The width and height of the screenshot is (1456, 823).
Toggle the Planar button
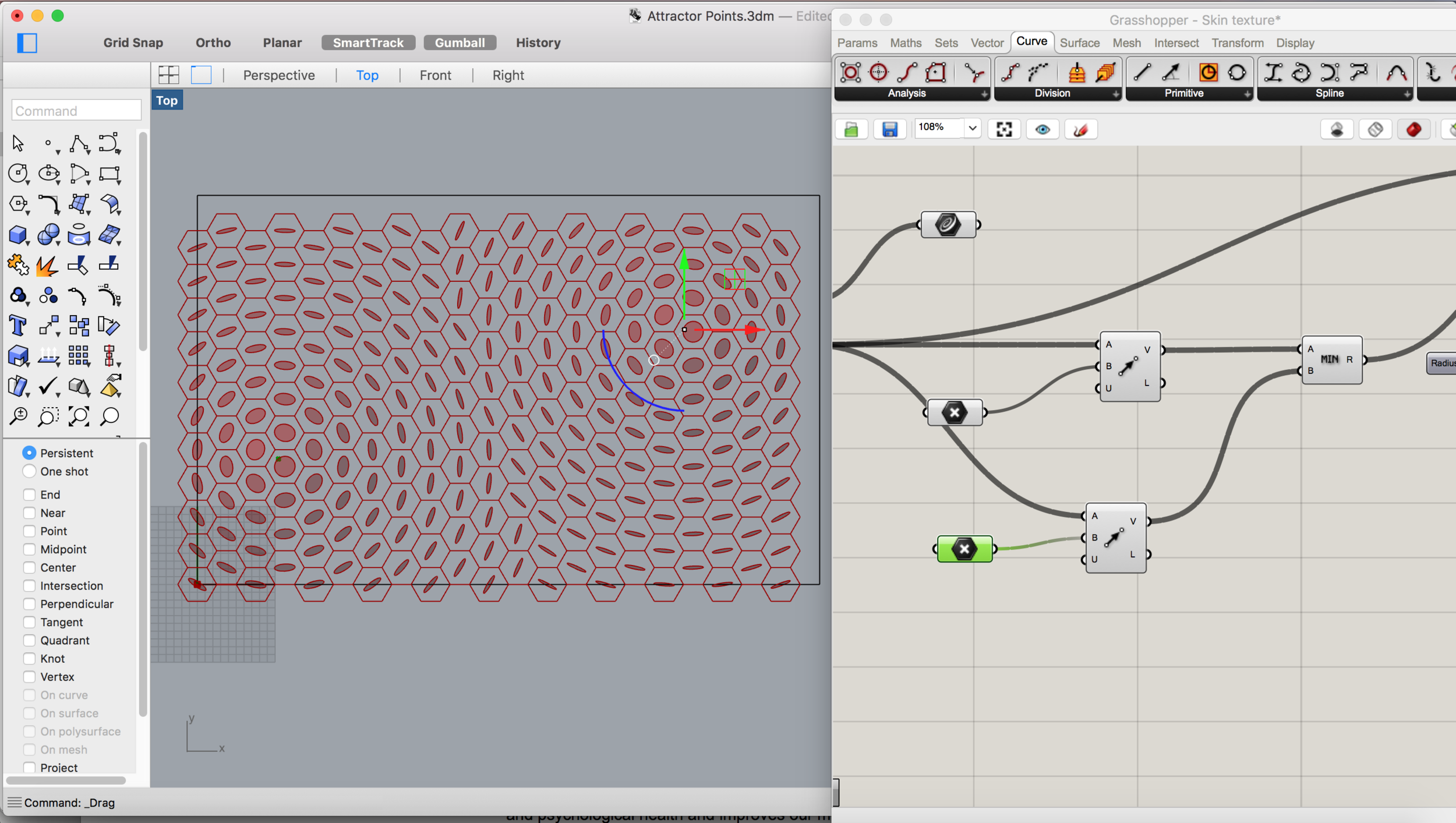(282, 43)
